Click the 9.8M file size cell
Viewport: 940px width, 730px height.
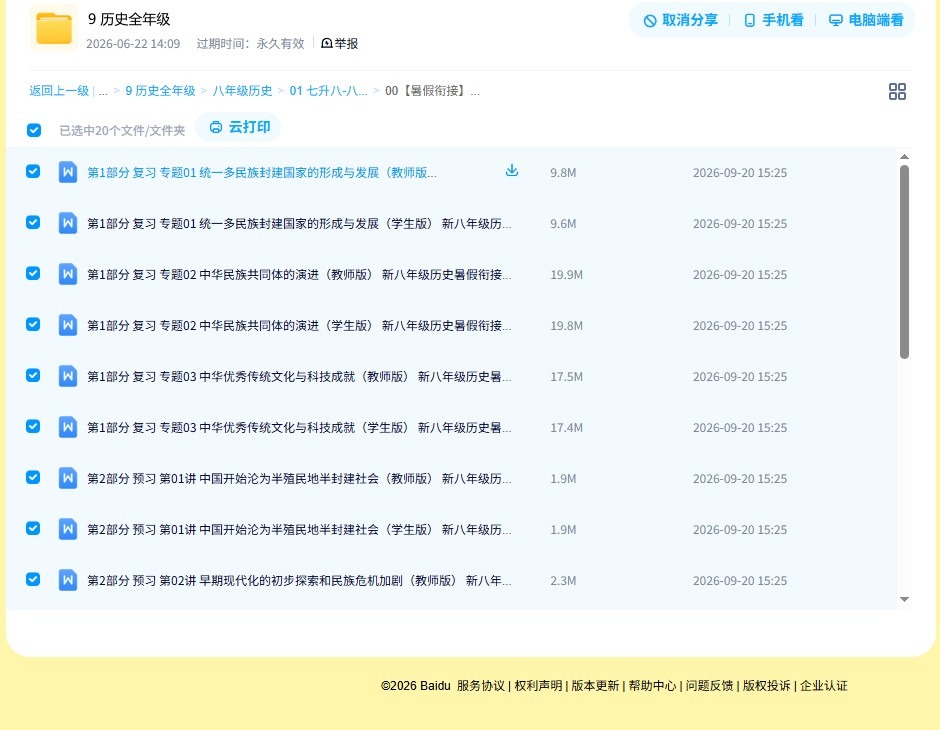click(563, 173)
